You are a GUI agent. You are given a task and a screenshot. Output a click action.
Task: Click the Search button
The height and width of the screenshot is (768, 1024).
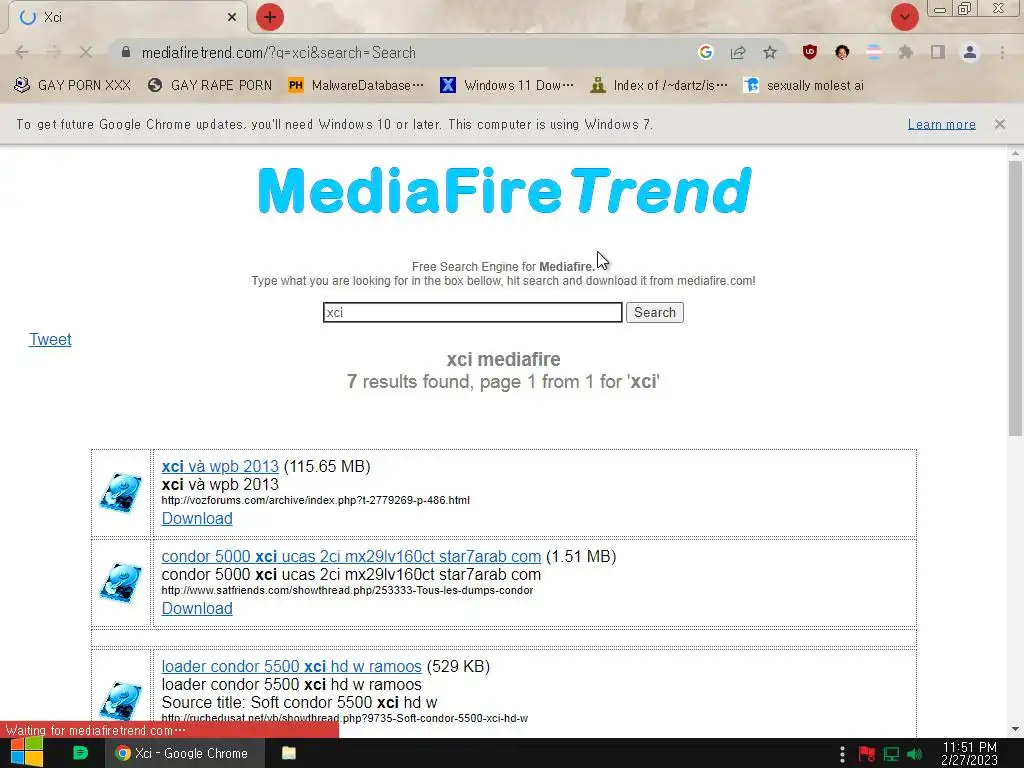tap(654, 312)
